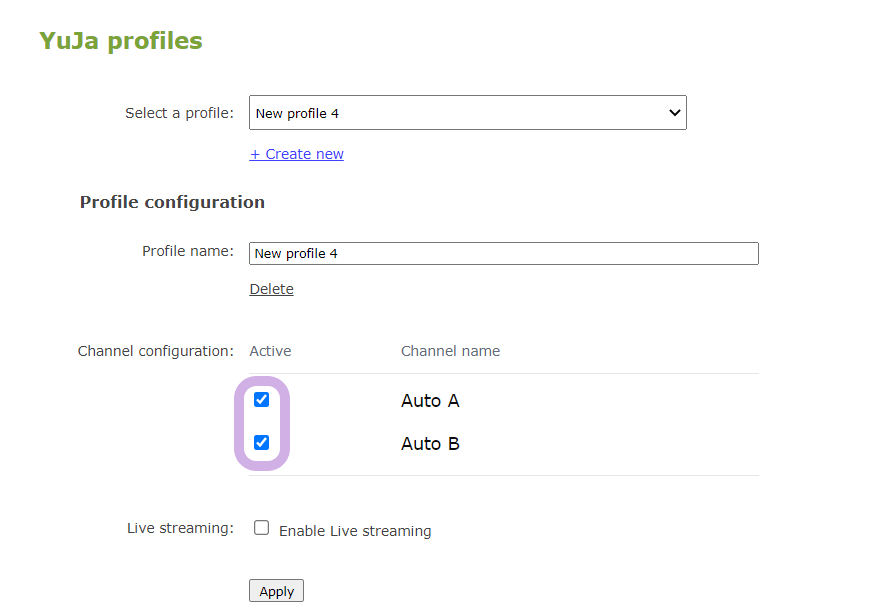This screenshot has width=895, height=613.
Task: Click the Channel name column header
Action: click(450, 351)
